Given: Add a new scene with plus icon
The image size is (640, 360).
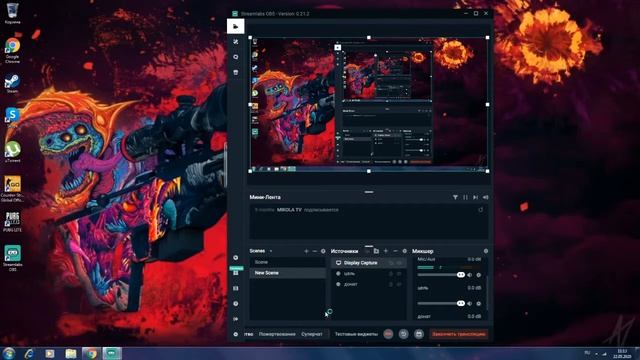Looking at the screenshot, I should click(306, 251).
